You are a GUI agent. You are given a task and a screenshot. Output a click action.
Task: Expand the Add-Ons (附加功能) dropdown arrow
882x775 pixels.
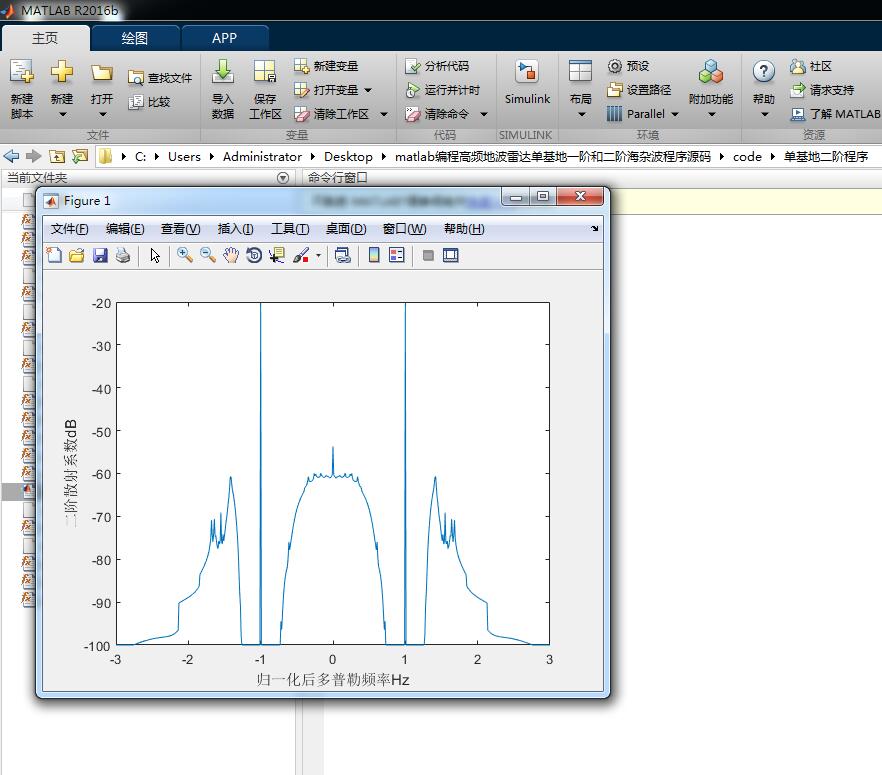(712, 114)
